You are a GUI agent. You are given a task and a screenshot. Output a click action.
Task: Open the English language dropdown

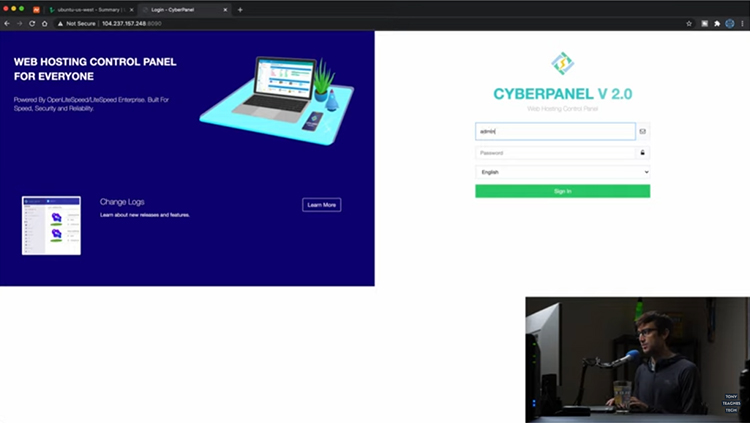click(x=562, y=172)
